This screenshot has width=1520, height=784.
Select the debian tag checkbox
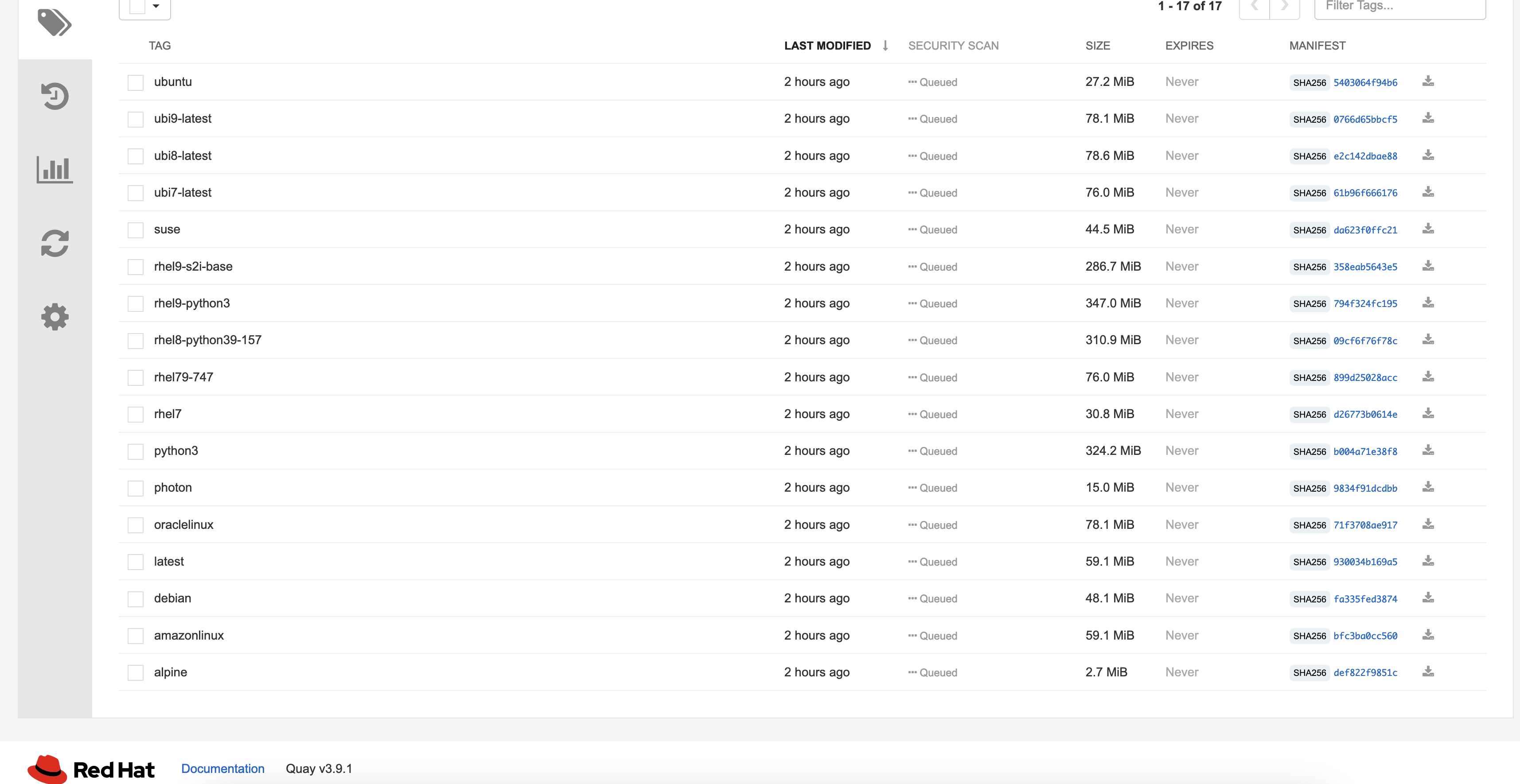pyautogui.click(x=136, y=599)
